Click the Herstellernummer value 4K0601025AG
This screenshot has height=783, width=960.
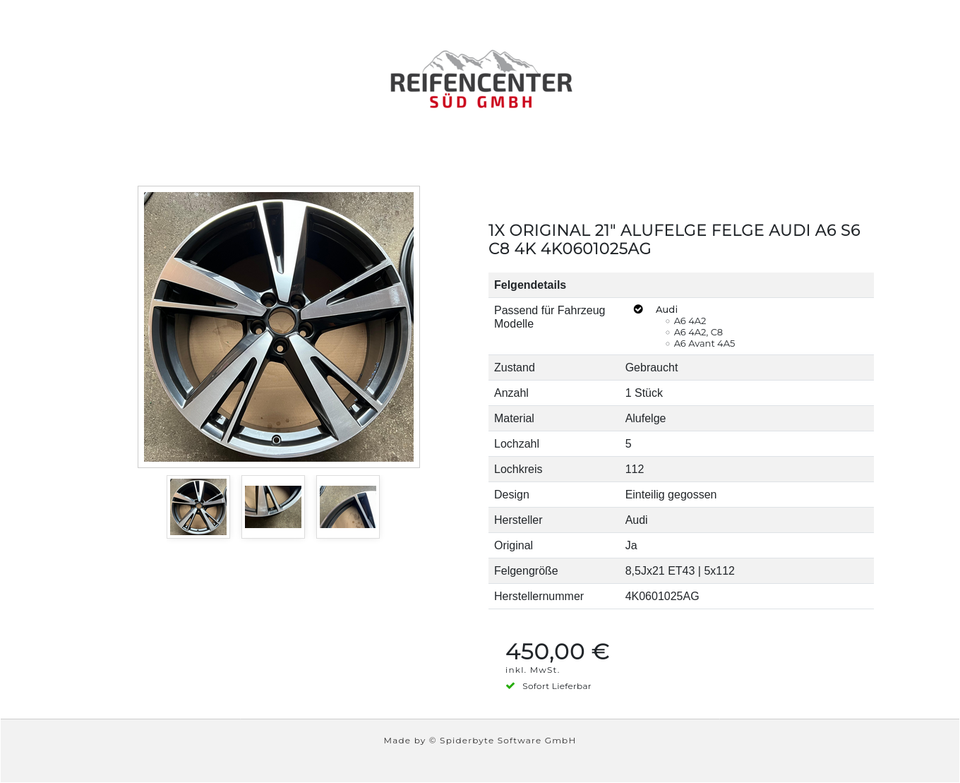[662, 596]
